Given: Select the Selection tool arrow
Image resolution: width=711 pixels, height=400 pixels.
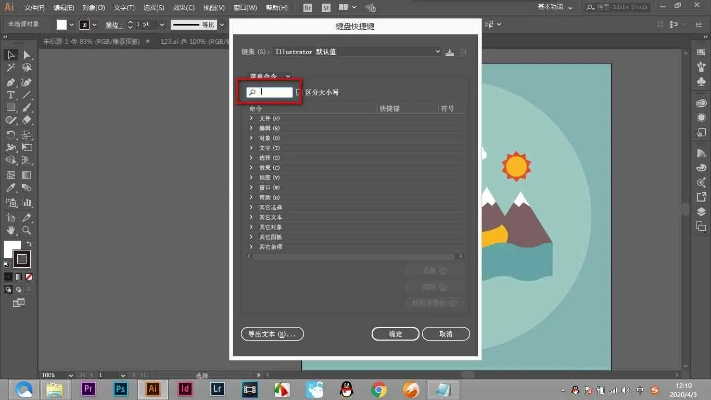Looking at the screenshot, I should click(10, 54).
